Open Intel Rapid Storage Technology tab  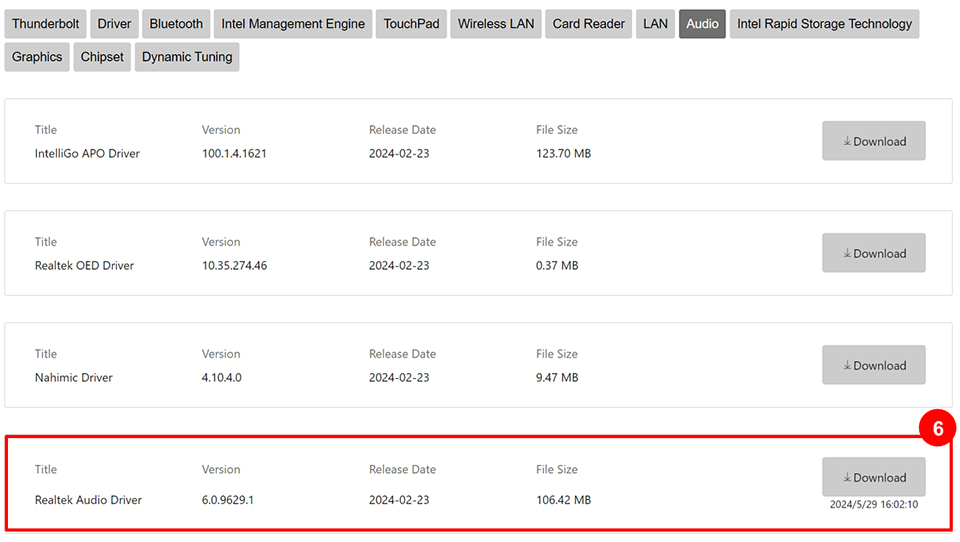click(x=824, y=24)
